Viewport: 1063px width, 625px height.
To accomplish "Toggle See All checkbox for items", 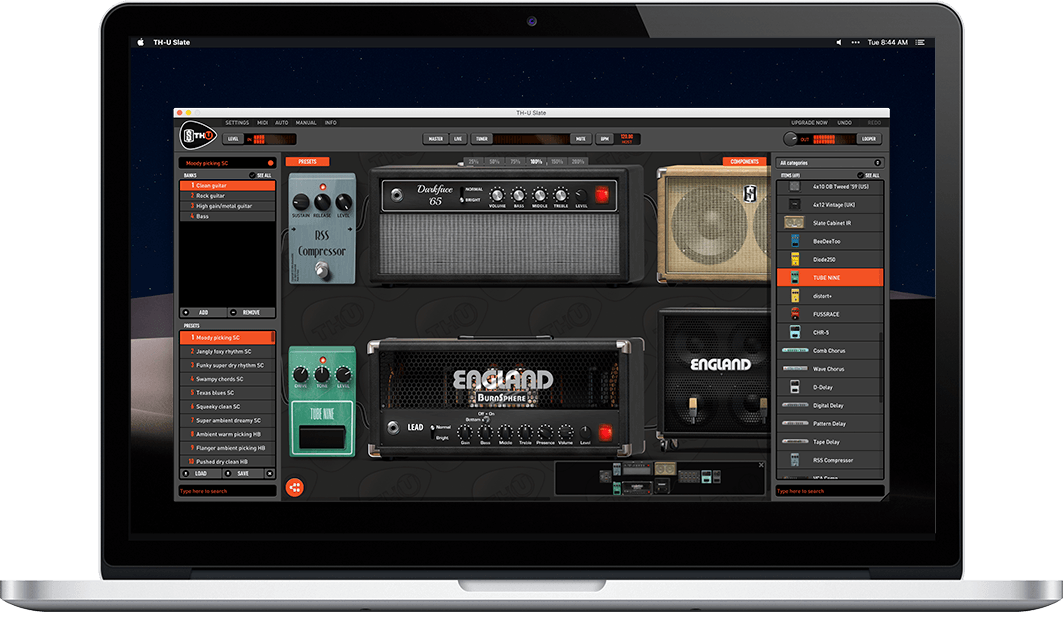I will (x=860, y=175).
